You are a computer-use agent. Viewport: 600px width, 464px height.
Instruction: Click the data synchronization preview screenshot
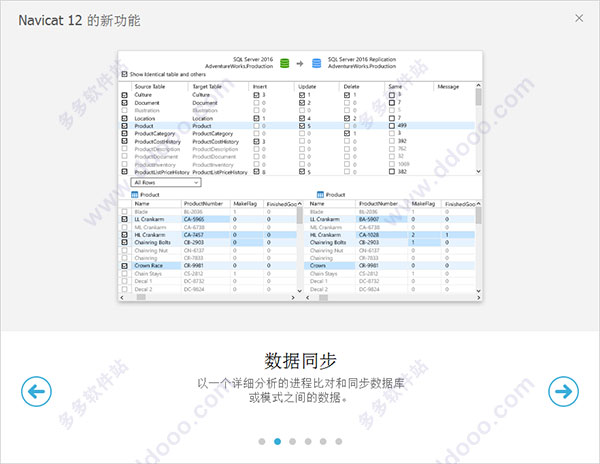pos(300,176)
